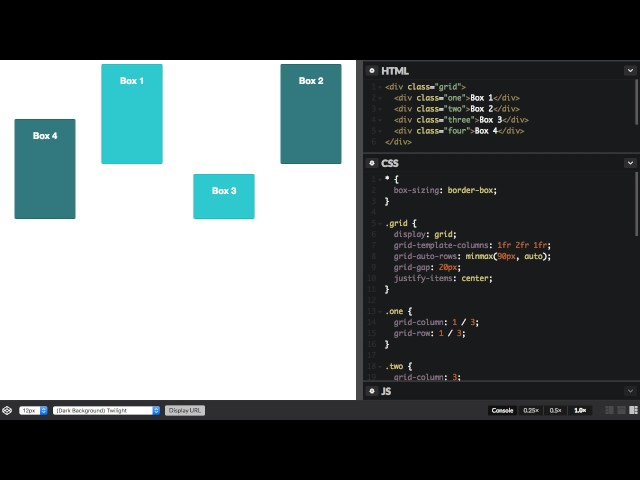Click the .grid selector line in CSS

coord(400,223)
